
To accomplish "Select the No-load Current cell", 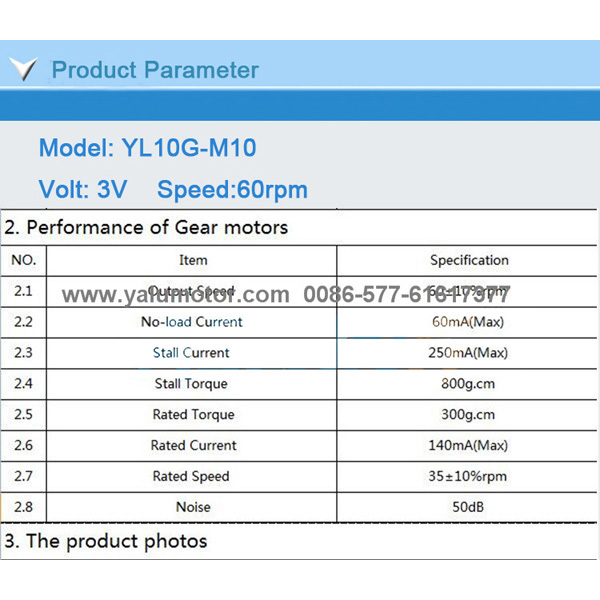I will point(192,322).
